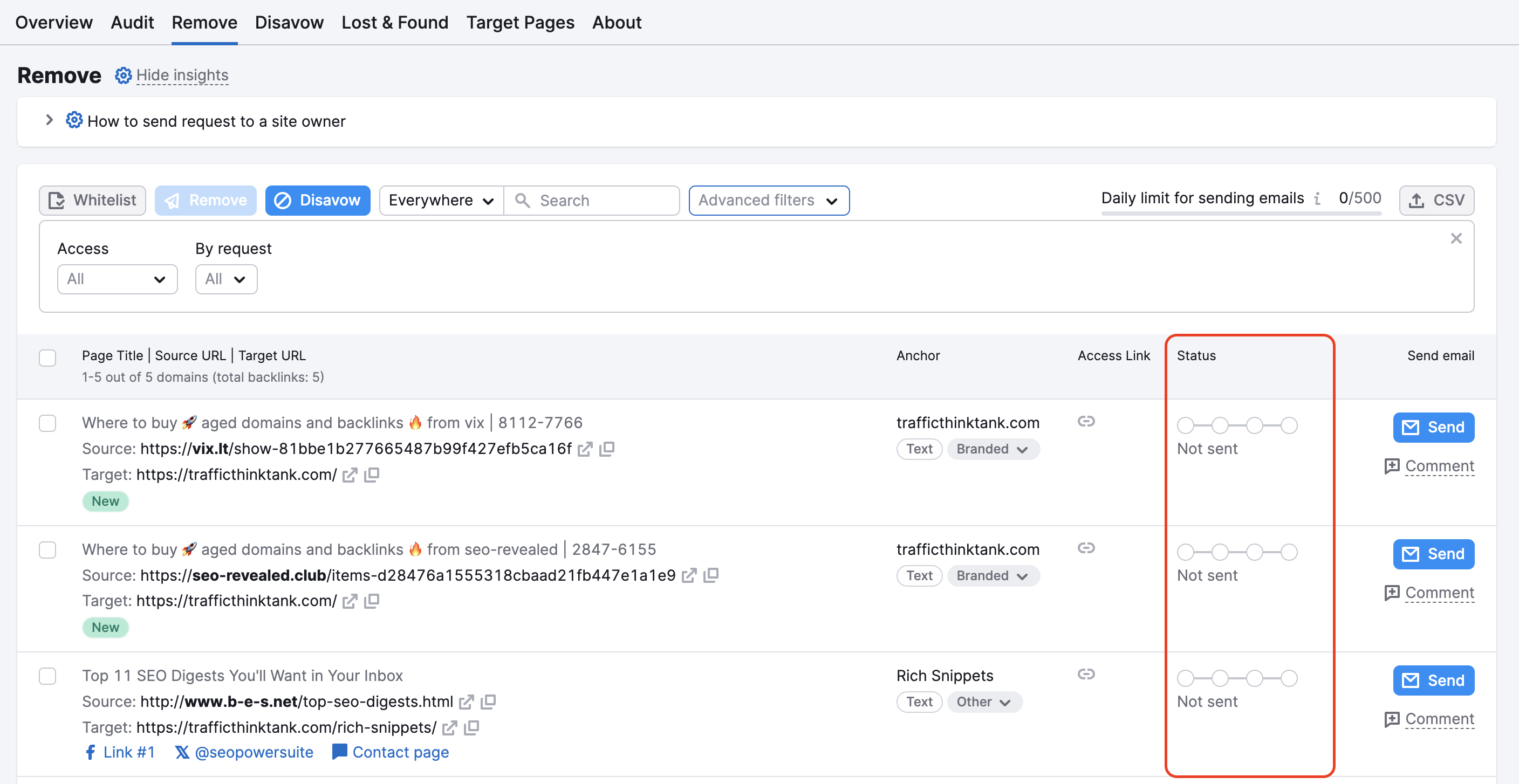Open the Contact page link
Image resolution: width=1519 pixels, height=784 pixels.
point(400,752)
